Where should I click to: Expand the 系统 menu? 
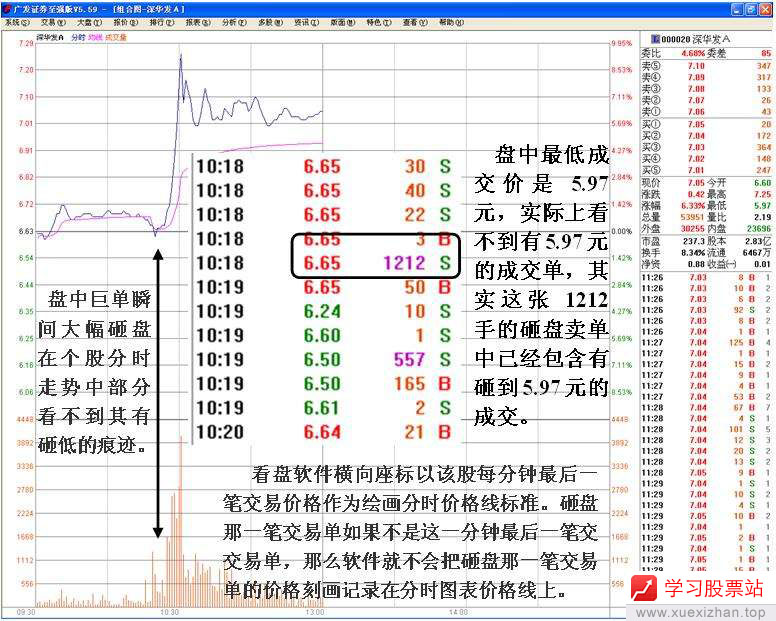(15, 21)
